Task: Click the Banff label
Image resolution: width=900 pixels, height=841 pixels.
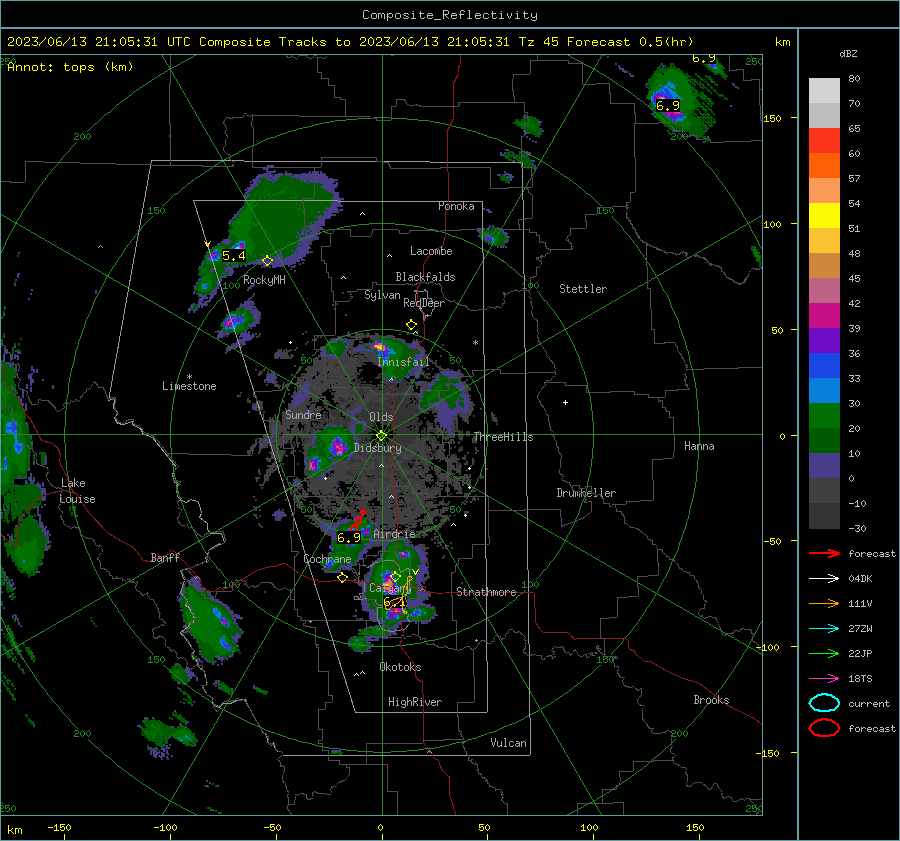Action: coord(165,558)
